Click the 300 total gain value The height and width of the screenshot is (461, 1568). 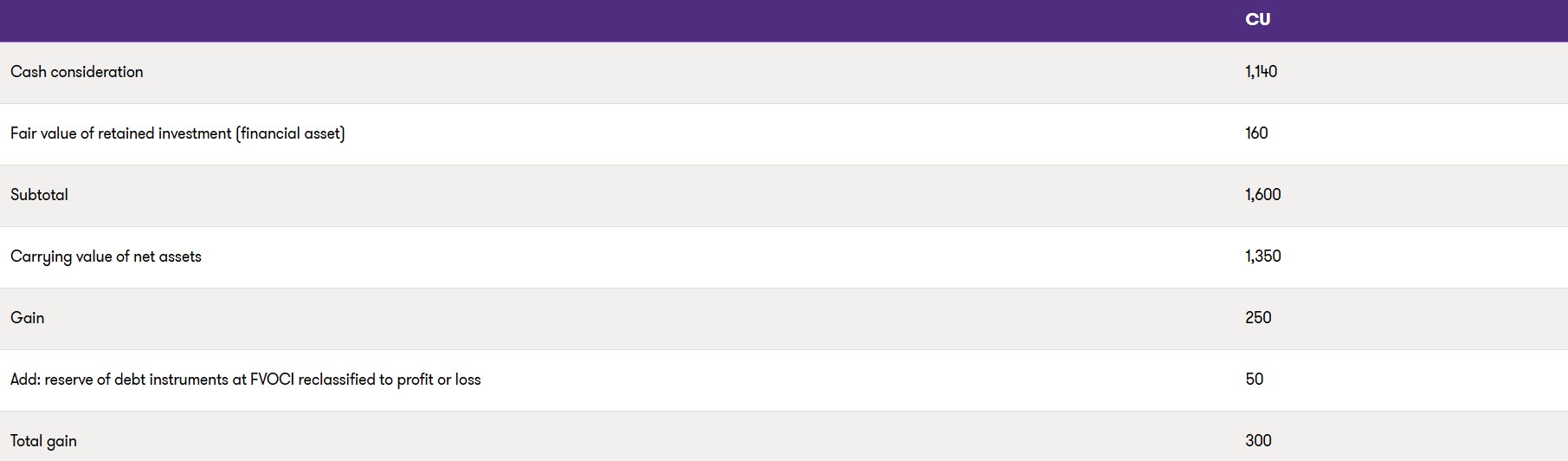click(x=1258, y=441)
